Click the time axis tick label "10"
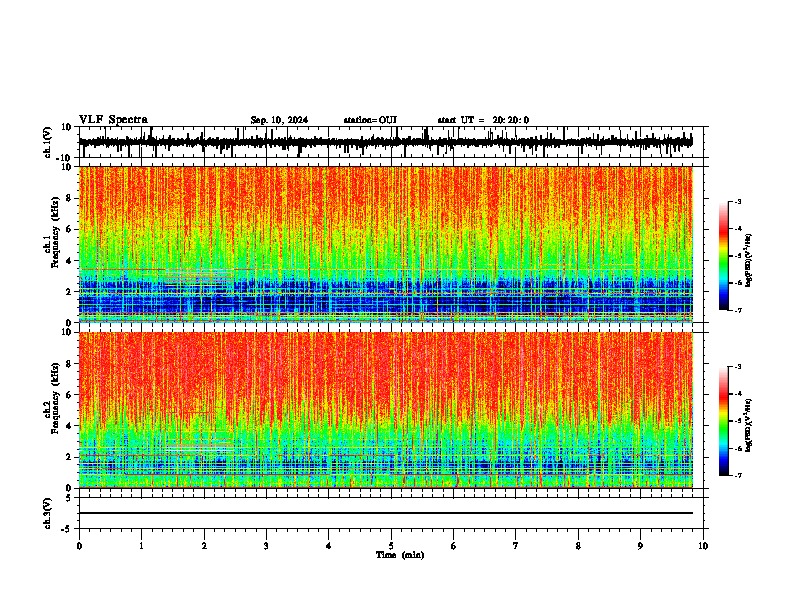The height and width of the screenshot is (612, 792). (x=703, y=546)
